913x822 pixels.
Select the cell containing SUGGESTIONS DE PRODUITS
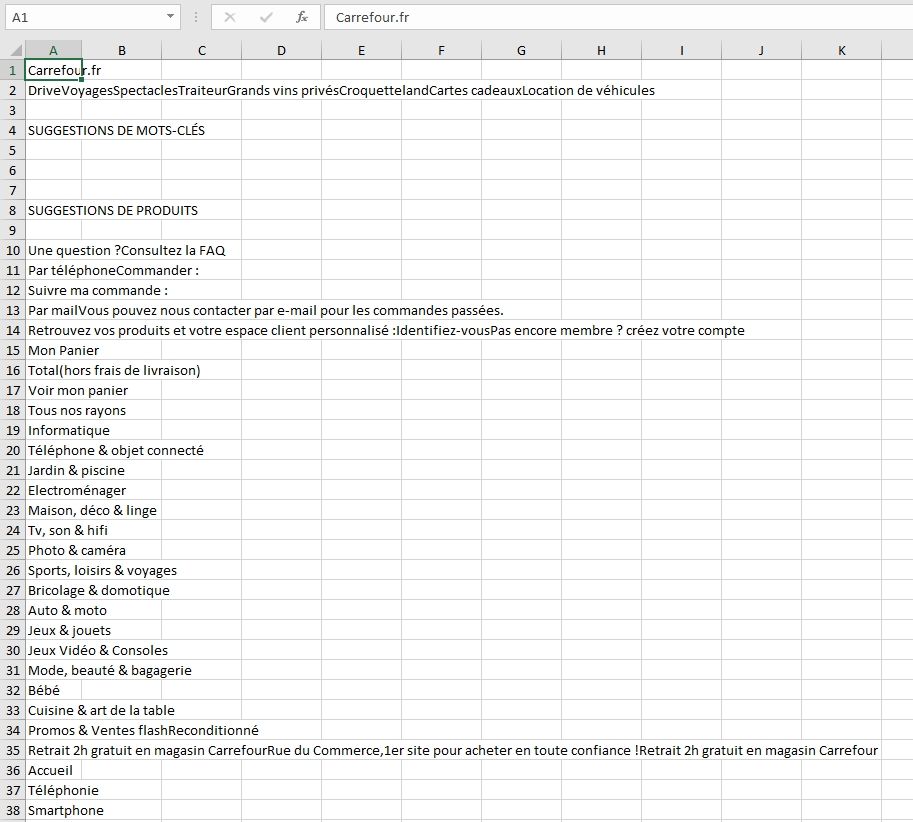click(54, 210)
